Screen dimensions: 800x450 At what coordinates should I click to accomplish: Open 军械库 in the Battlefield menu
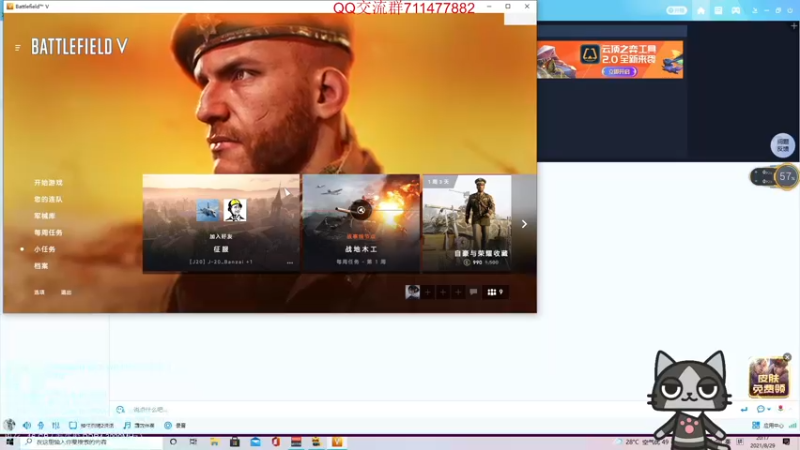tap(45, 216)
